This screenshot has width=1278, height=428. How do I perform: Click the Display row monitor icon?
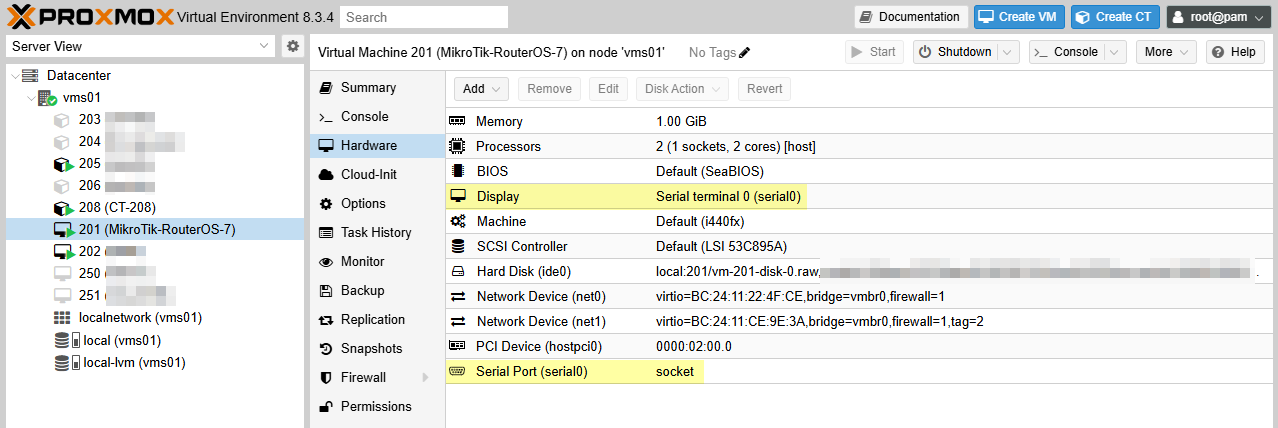pos(457,196)
